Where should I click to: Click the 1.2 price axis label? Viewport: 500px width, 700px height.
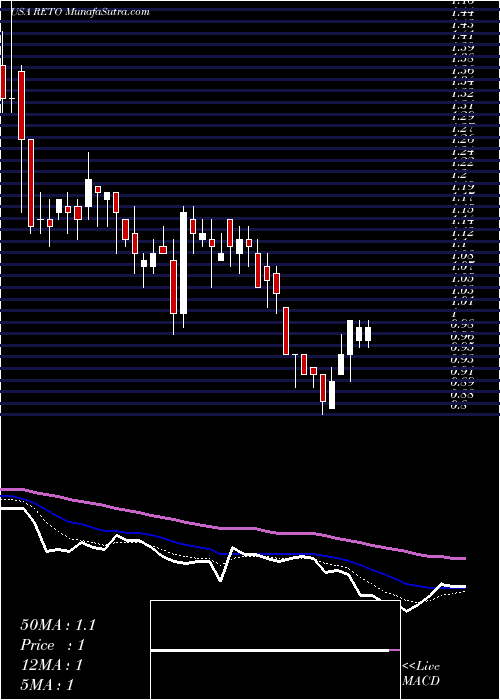(x=460, y=175)
